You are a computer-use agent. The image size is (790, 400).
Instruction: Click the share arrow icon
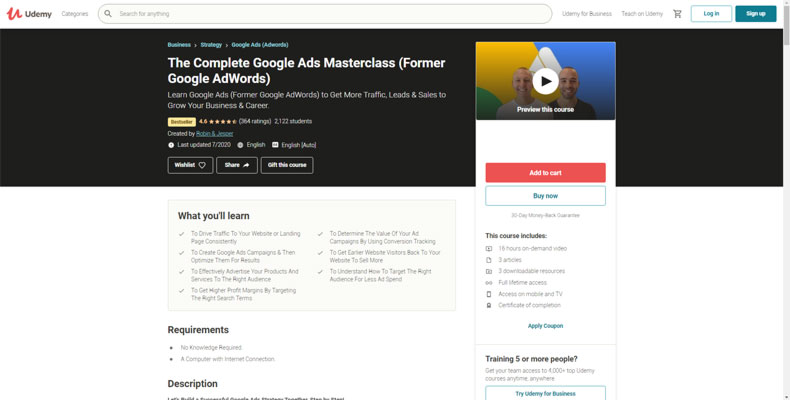click(x=246, y=165)
